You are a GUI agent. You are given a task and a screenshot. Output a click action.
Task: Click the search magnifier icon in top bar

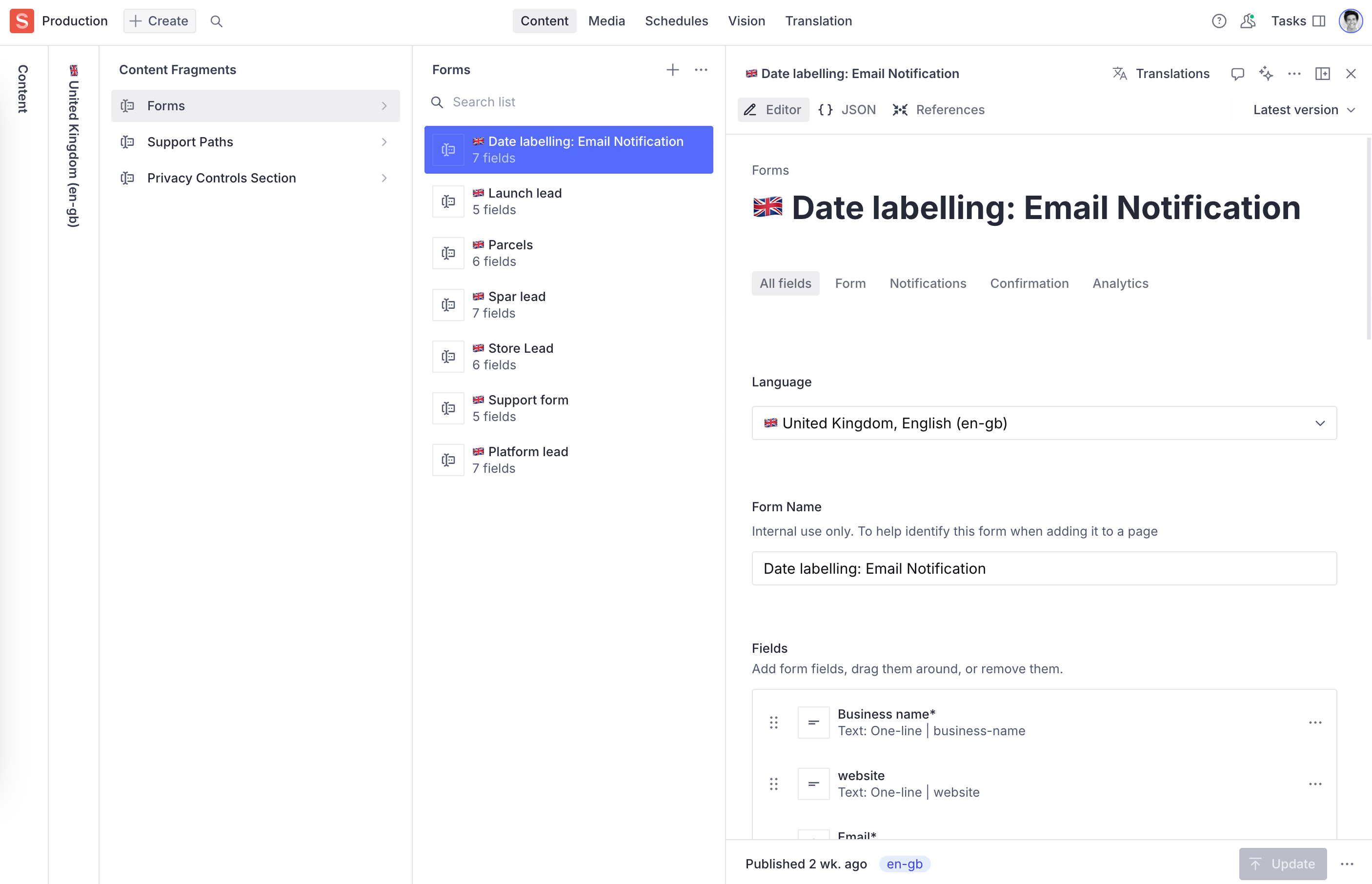pyautogui.click(x=217, y=21)
